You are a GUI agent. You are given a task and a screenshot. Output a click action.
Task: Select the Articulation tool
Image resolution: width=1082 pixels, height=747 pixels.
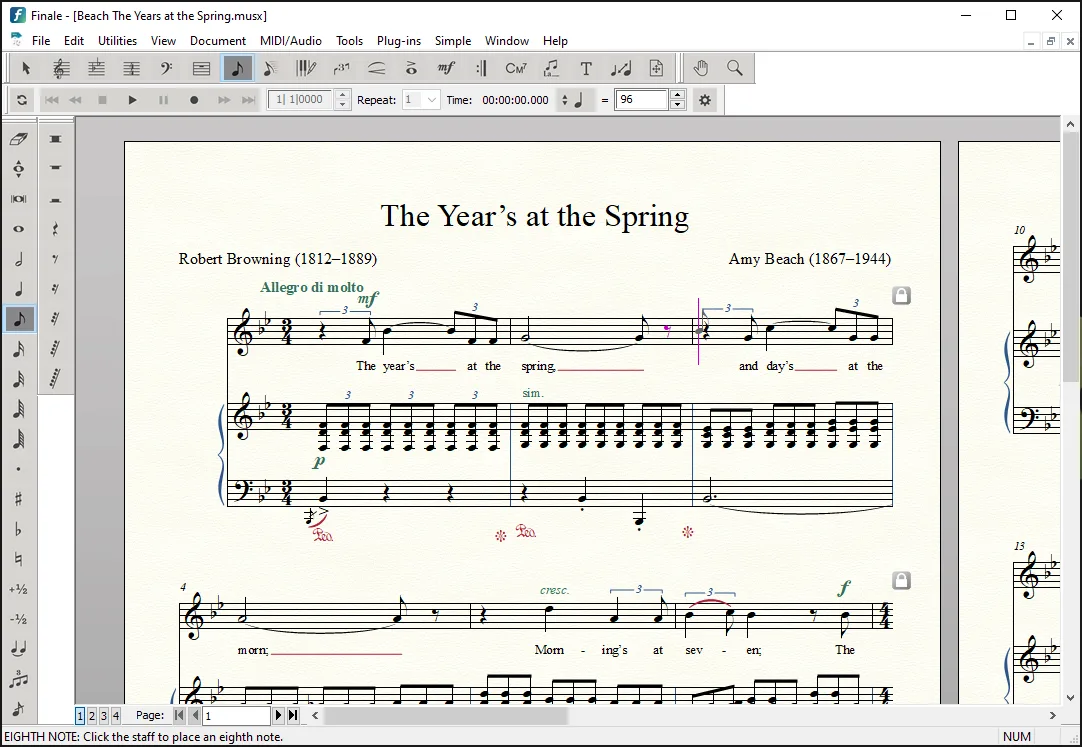click(x=411, y=68)
